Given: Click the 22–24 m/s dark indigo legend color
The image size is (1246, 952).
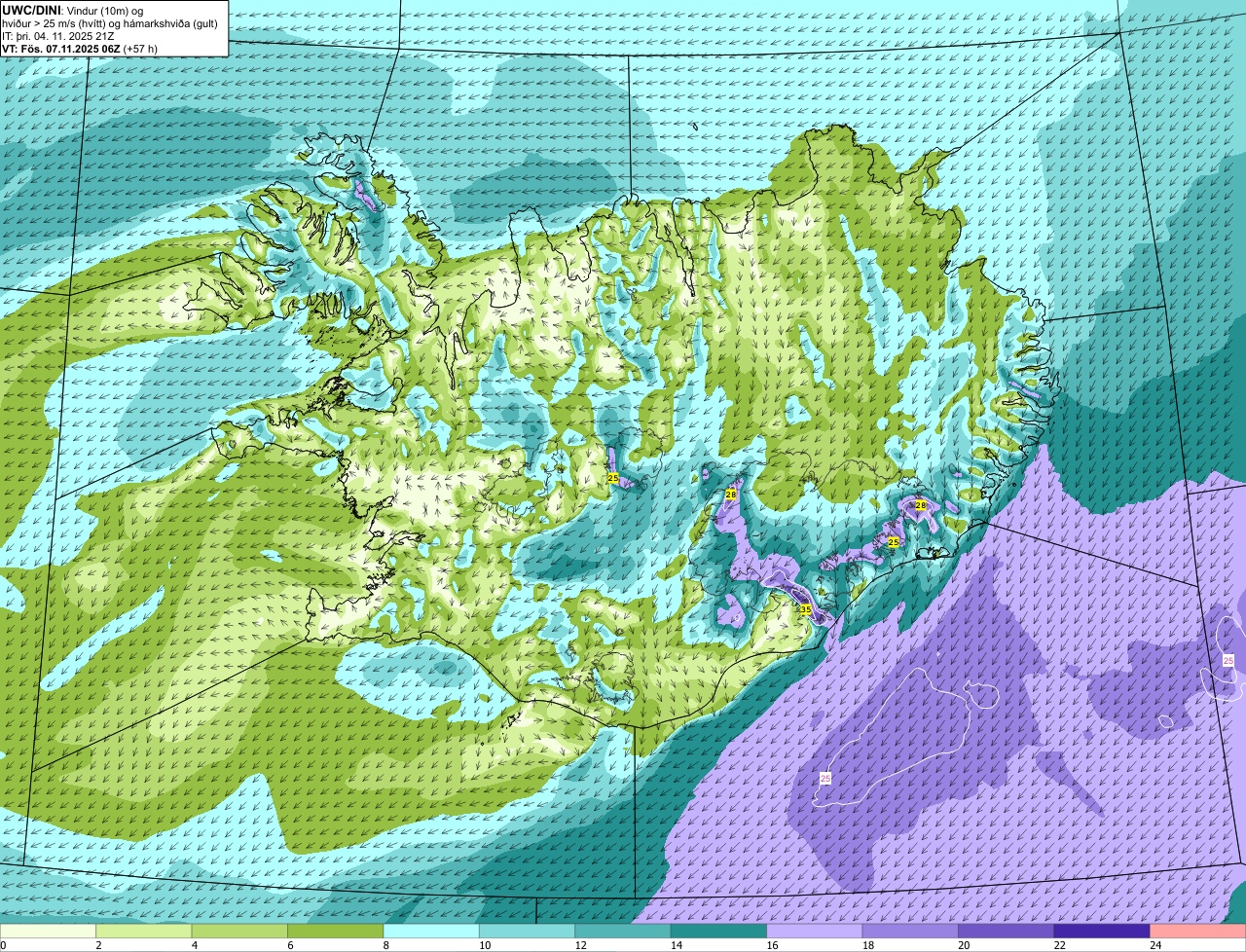Looking at the screenshot, I should tap(1102, 931).
